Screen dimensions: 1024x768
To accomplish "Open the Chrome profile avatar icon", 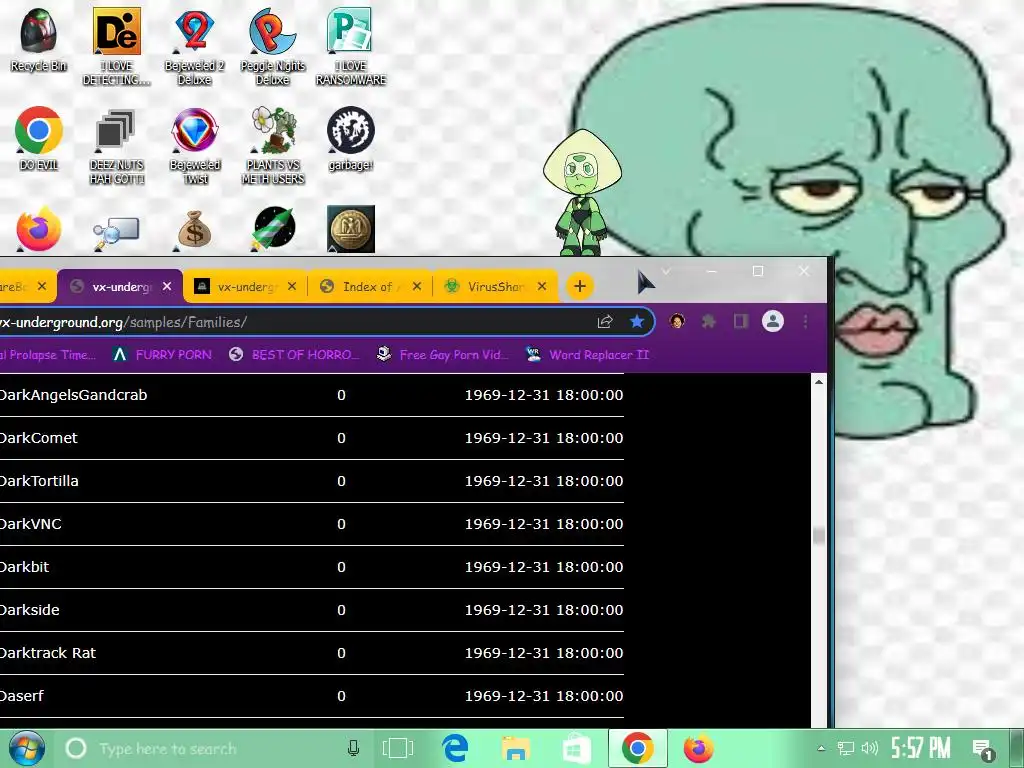I will pyautogui.click(x=773, y=321).
